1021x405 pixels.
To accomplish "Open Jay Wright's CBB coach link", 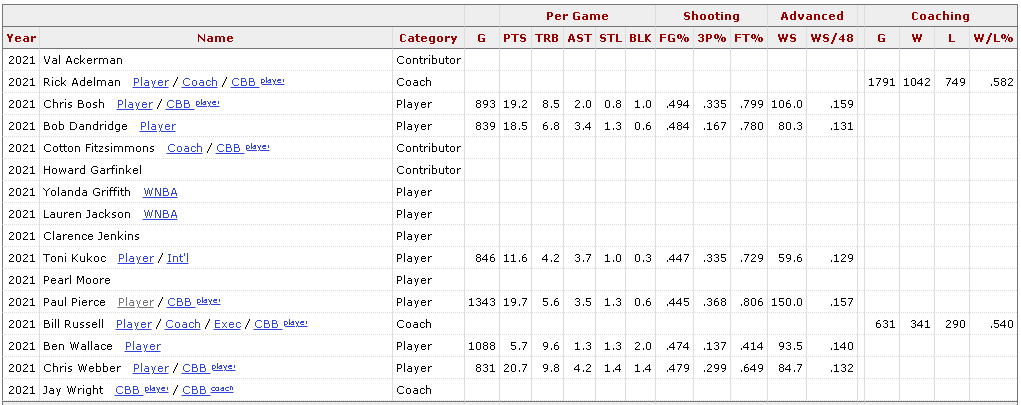I will 208,391.
